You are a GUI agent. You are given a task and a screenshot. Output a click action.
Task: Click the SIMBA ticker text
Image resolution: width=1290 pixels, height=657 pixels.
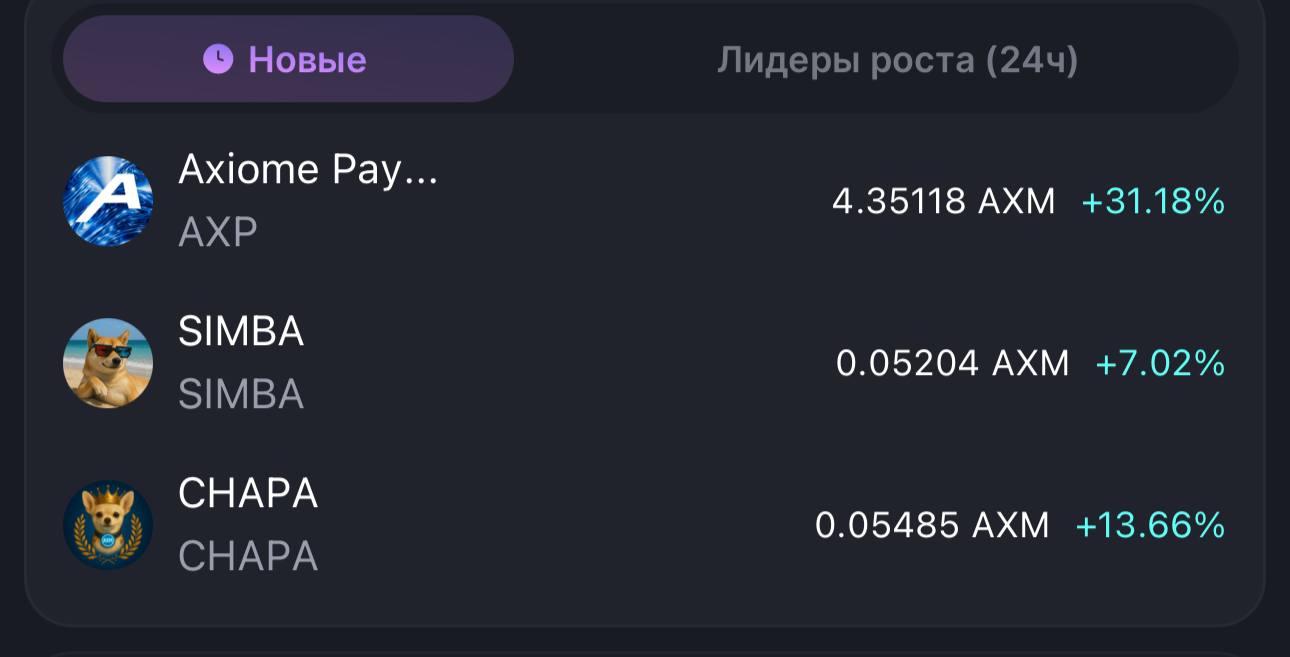pyautogui.click(x=241, y=392)
